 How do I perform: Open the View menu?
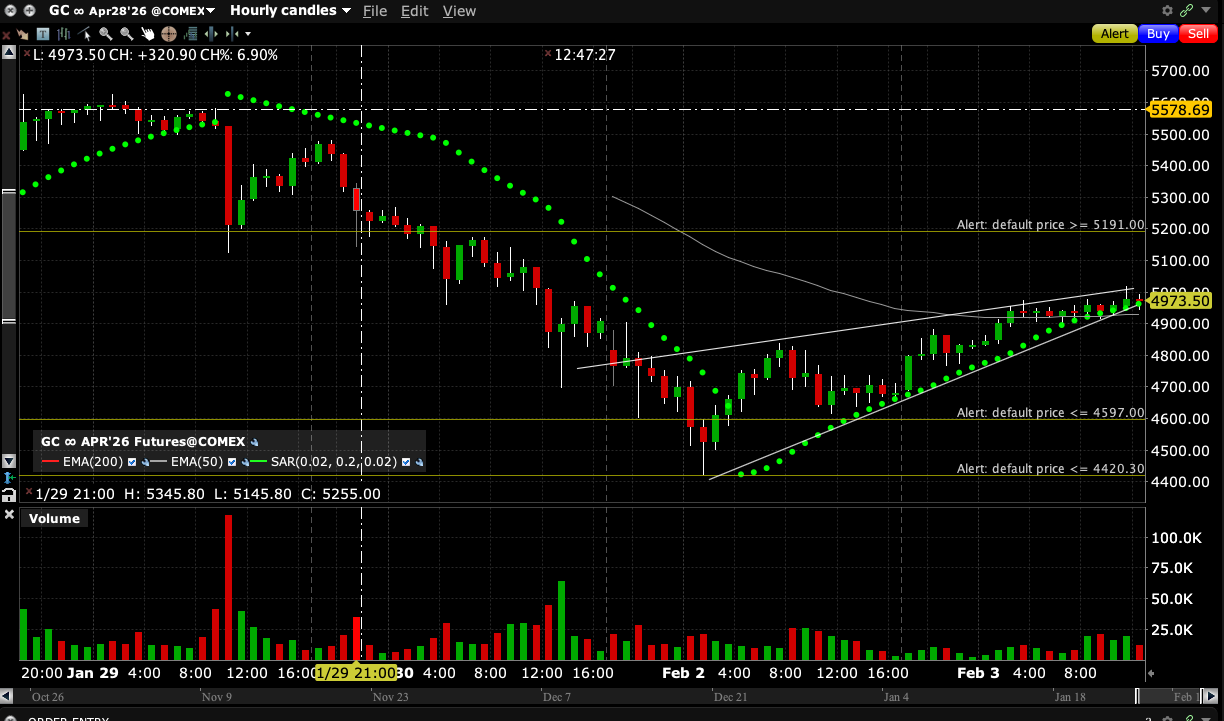pos(459,10)
